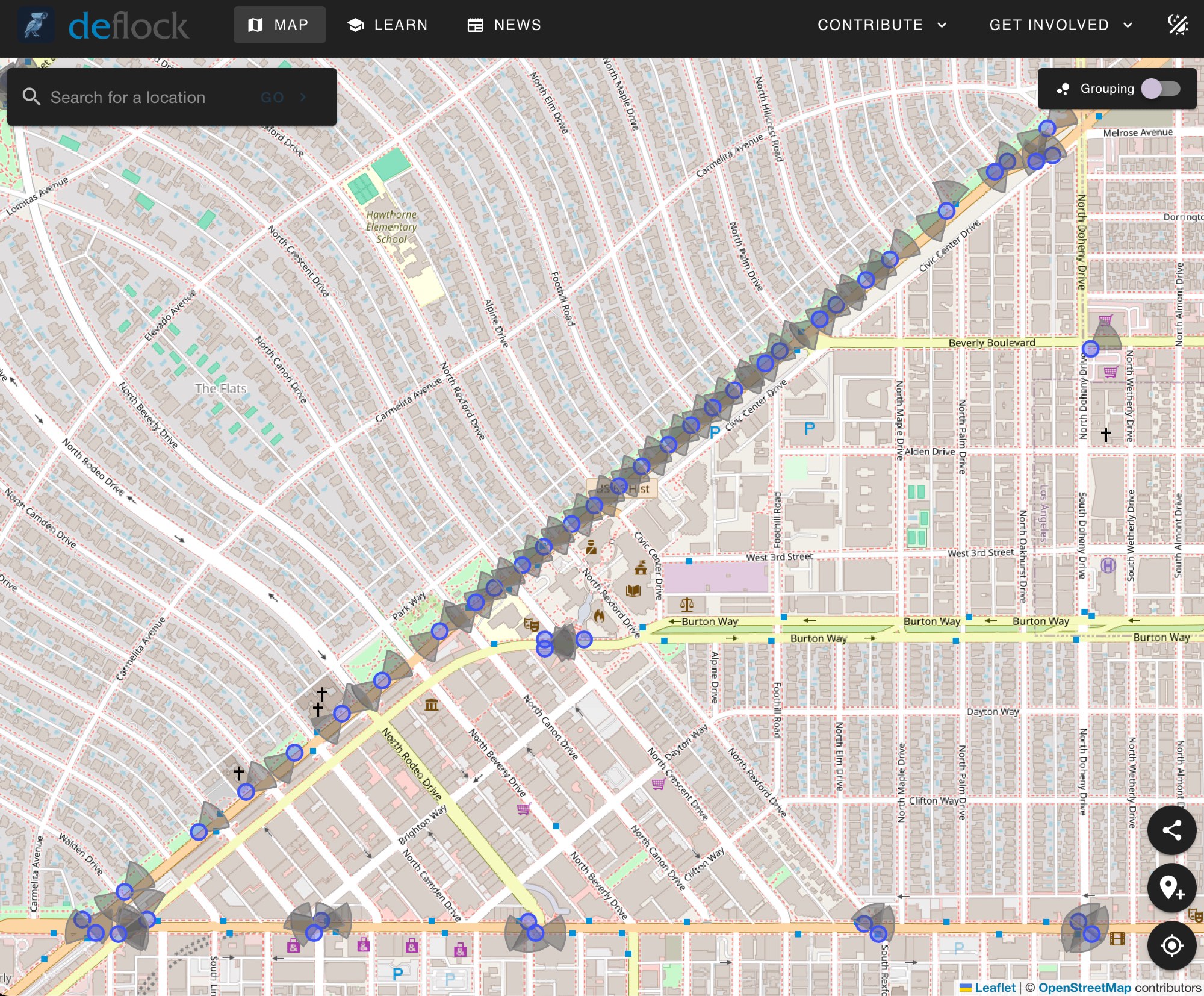Open the Learn menu item
The height and width of the screenshot is (996, 1204).
click(388, 25)
